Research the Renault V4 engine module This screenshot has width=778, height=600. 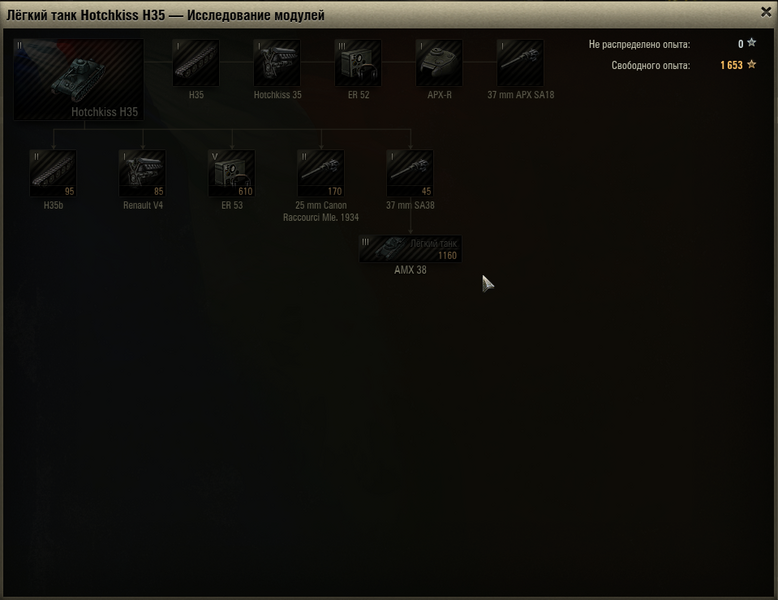click(x=142, y=173)
